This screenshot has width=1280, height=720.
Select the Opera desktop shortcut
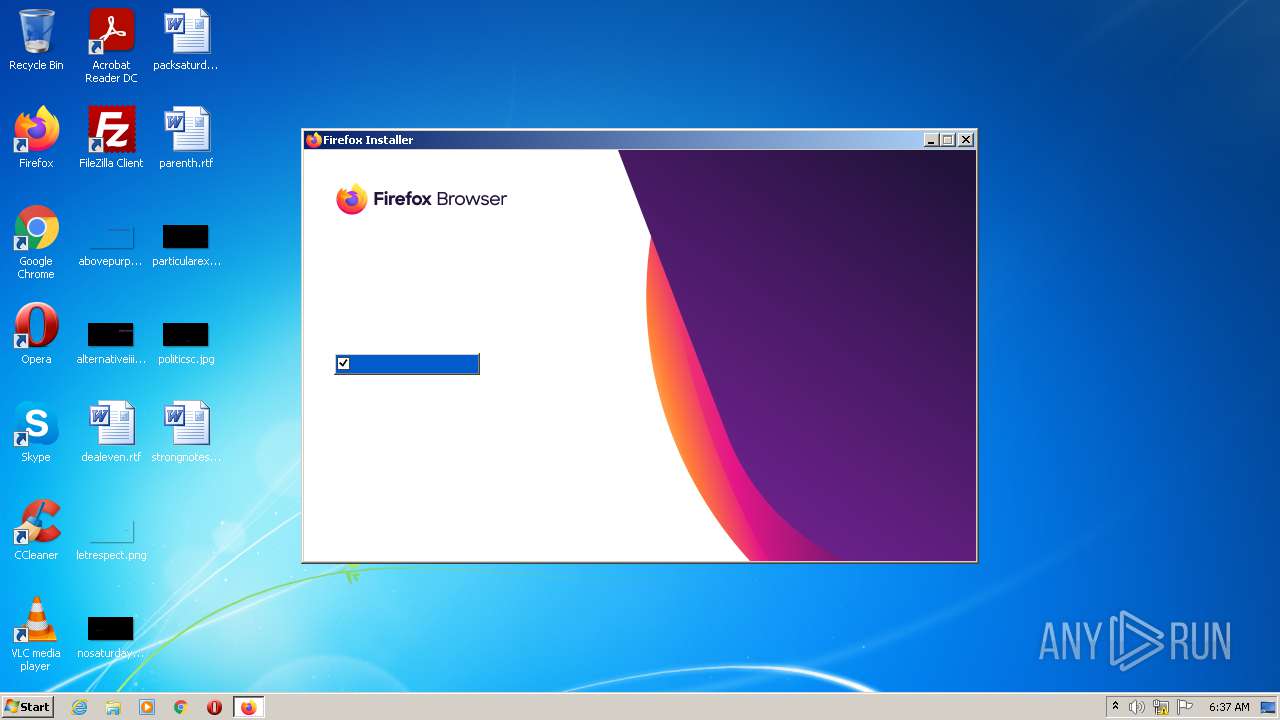(x=36, y=334)
